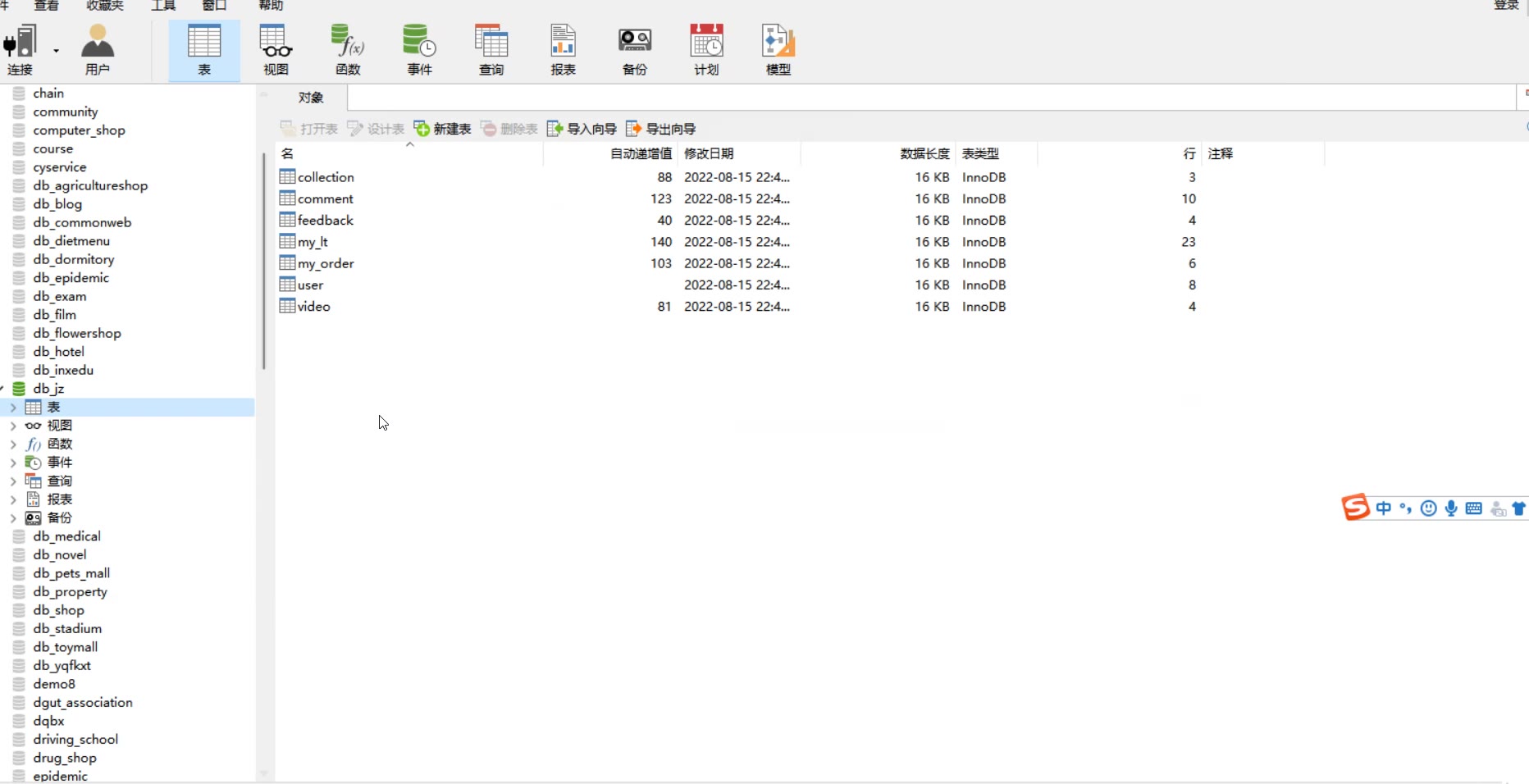The image size is (1529, 784).
Task: Open the 查看 menu
Action: [x=46, y=5]
